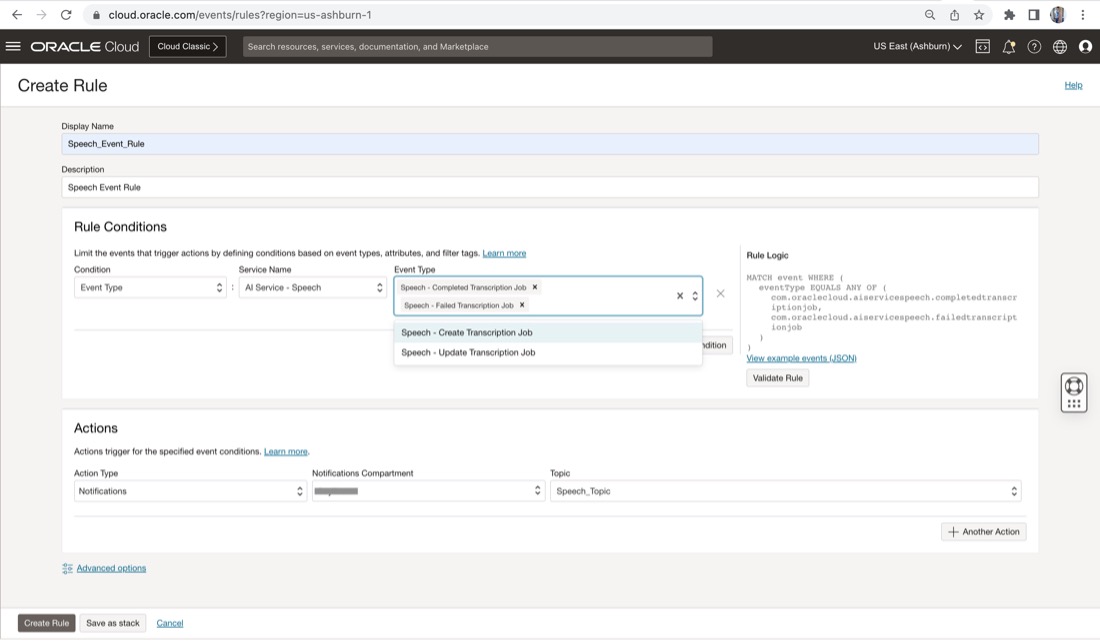This screenshot has height=644, width=1100.
Task: Delete the condition row with X icon
Action: (x=720, y=294)
